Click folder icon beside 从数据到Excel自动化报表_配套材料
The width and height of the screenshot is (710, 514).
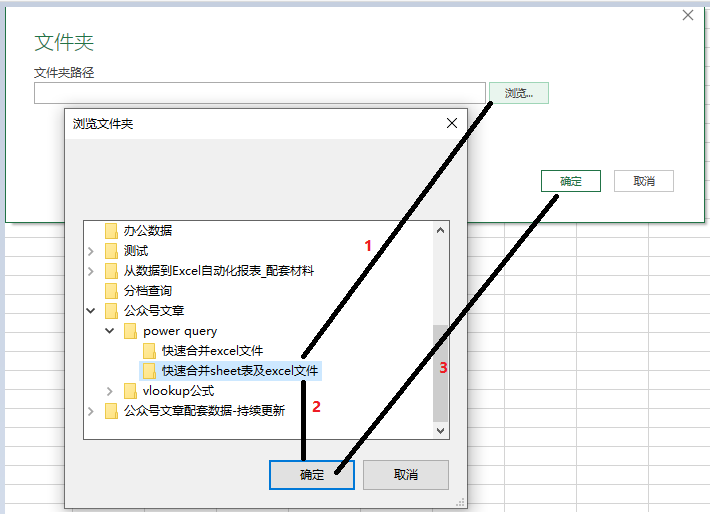click(111, 271)
